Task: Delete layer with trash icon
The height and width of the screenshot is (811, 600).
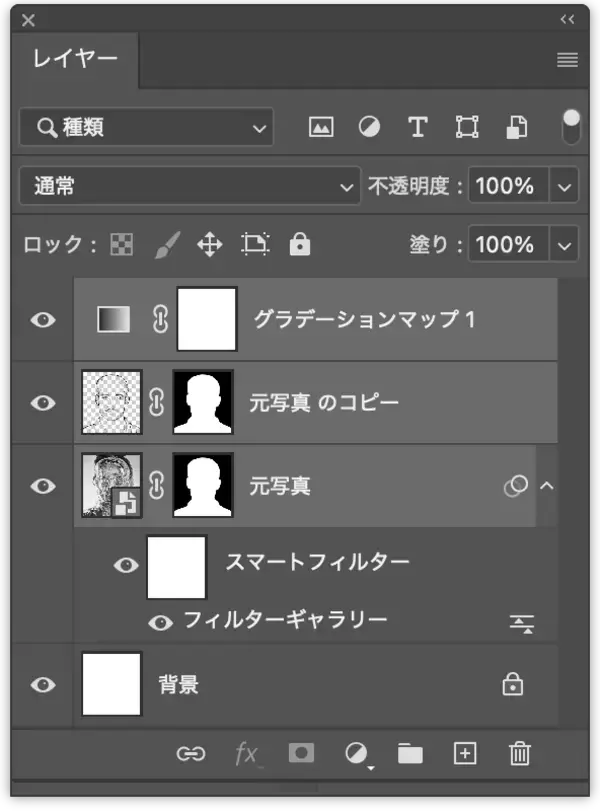Action: pyautogui.click(x=520, y=753)
